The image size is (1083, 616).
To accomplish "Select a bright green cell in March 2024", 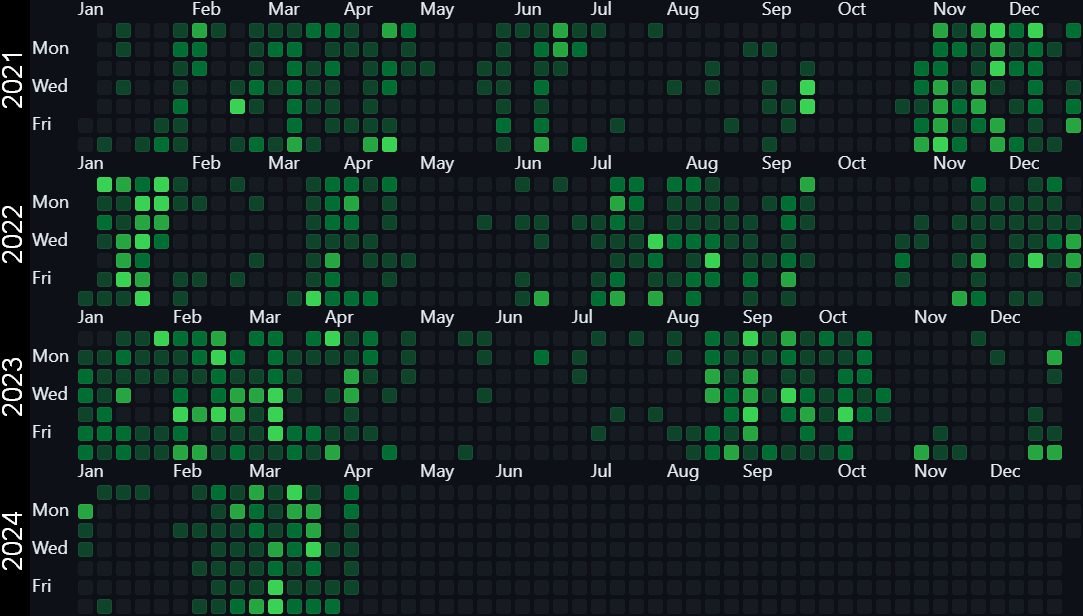I will pyautogui.click(x=295, y=490).
